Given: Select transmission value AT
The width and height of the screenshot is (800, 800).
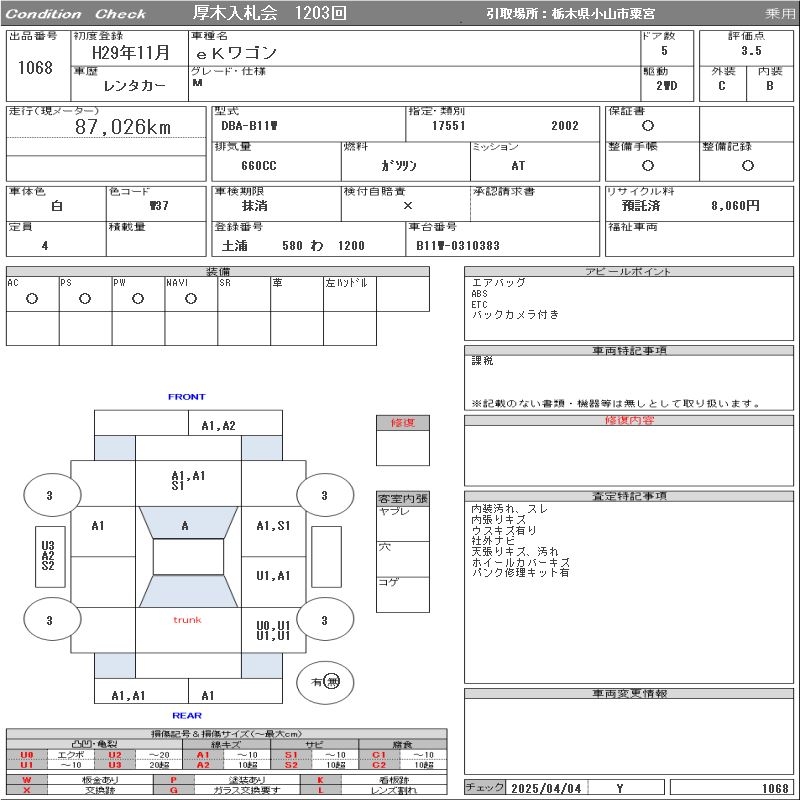Looking at the screenshot, I should [x=518, y=166].
